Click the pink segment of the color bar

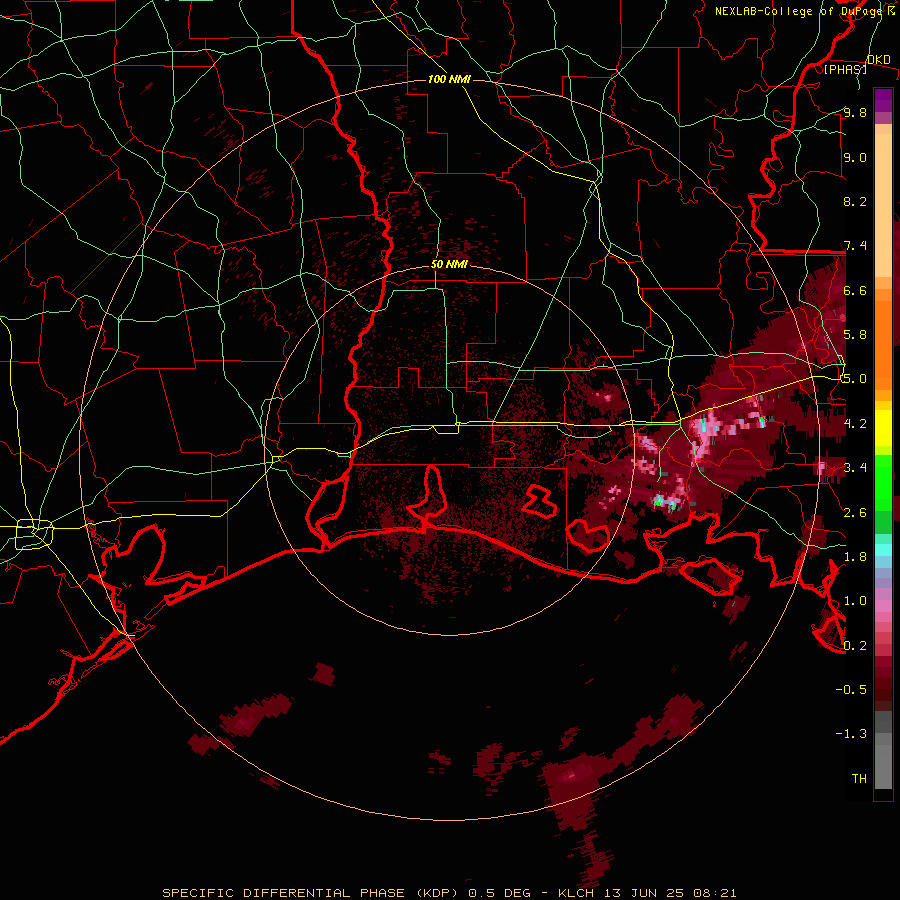coord(883,605)
